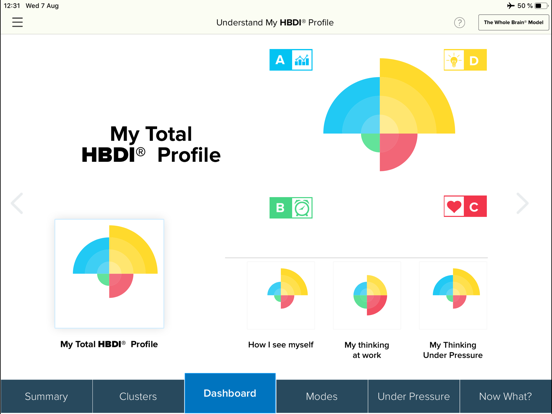Switch to the Dashboard tab
The image size is (552, 414).
(230, 393)
